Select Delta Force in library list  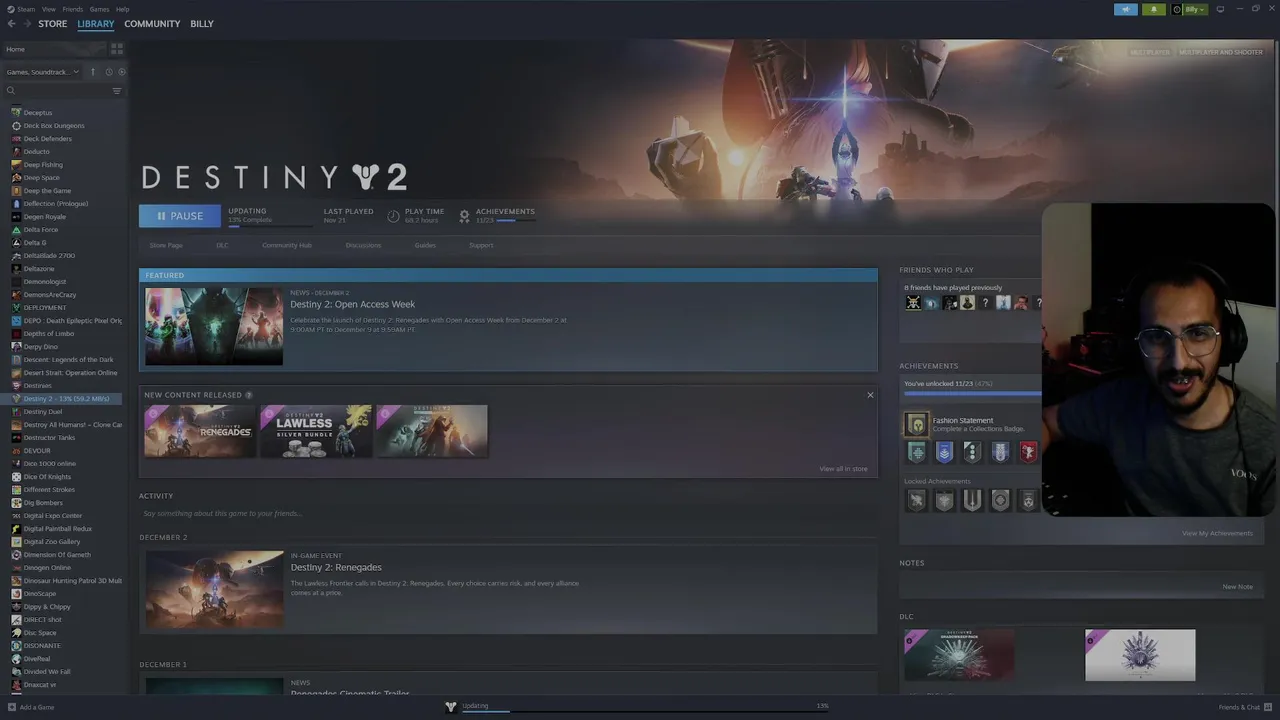coord(41,229)
